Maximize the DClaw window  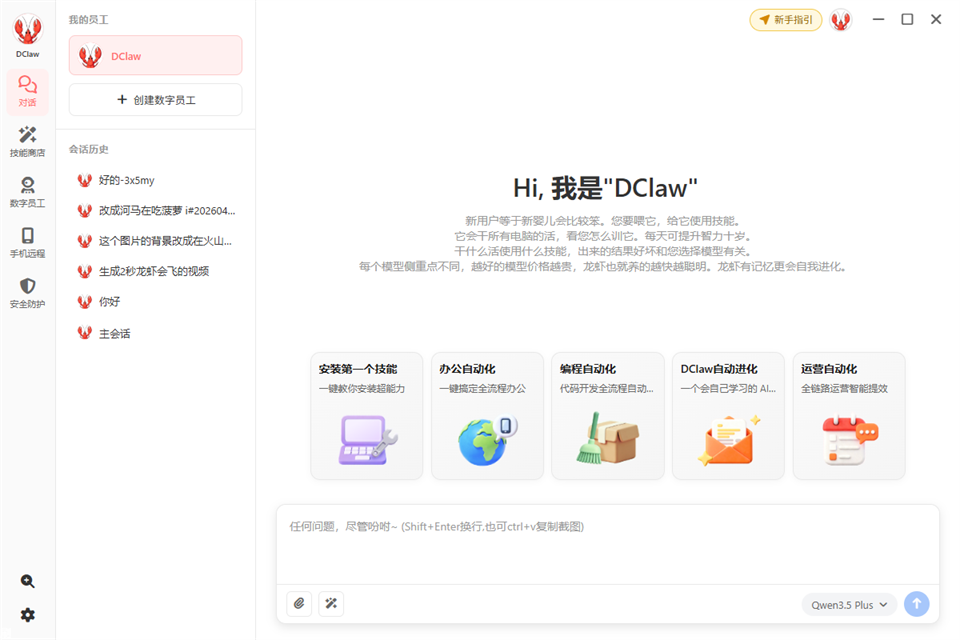tap(907, 20)
